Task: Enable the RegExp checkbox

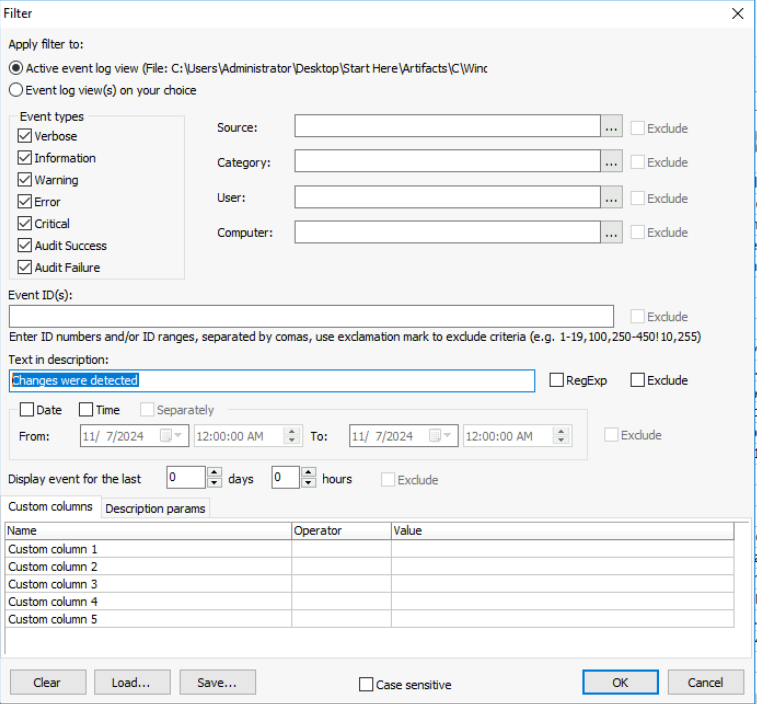Action: 556,380
